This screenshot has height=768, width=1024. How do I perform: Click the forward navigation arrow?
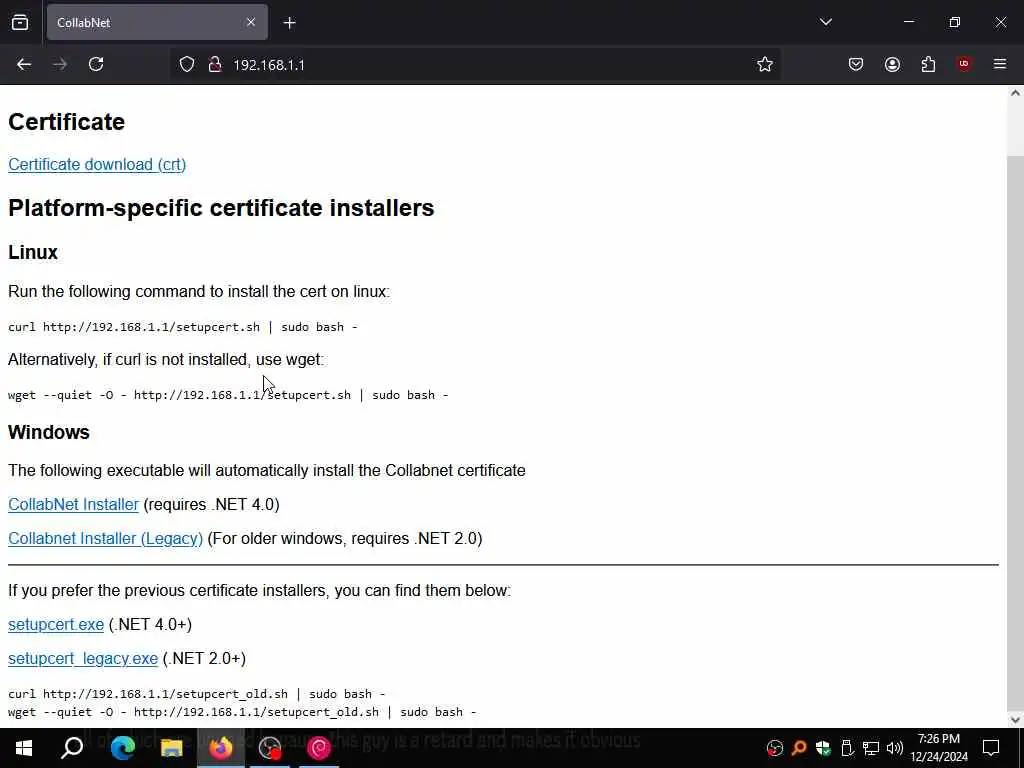(60, 64)
